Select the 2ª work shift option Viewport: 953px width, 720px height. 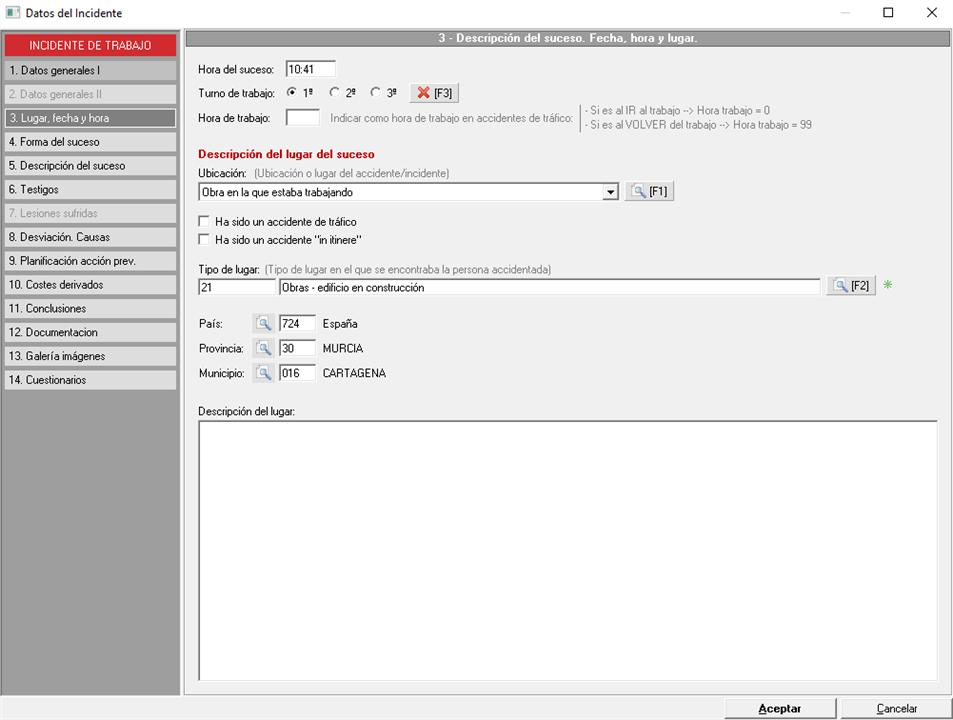(334, 93)
